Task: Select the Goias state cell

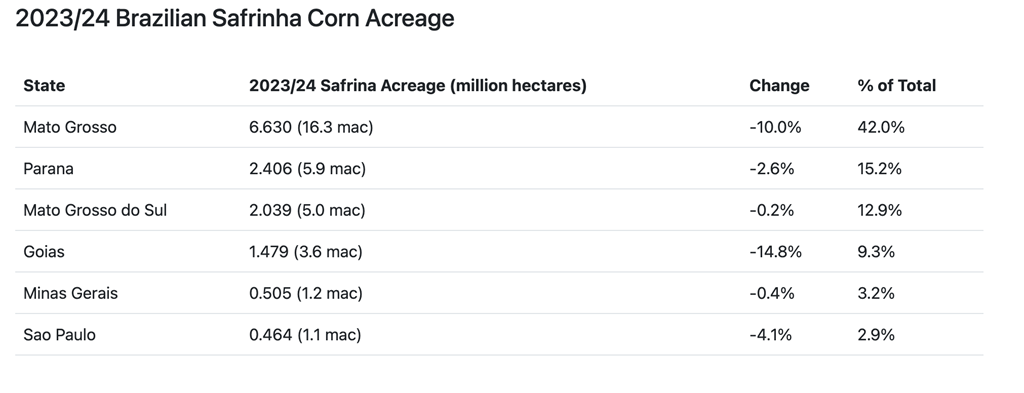Action: click(x=44, y=252)
